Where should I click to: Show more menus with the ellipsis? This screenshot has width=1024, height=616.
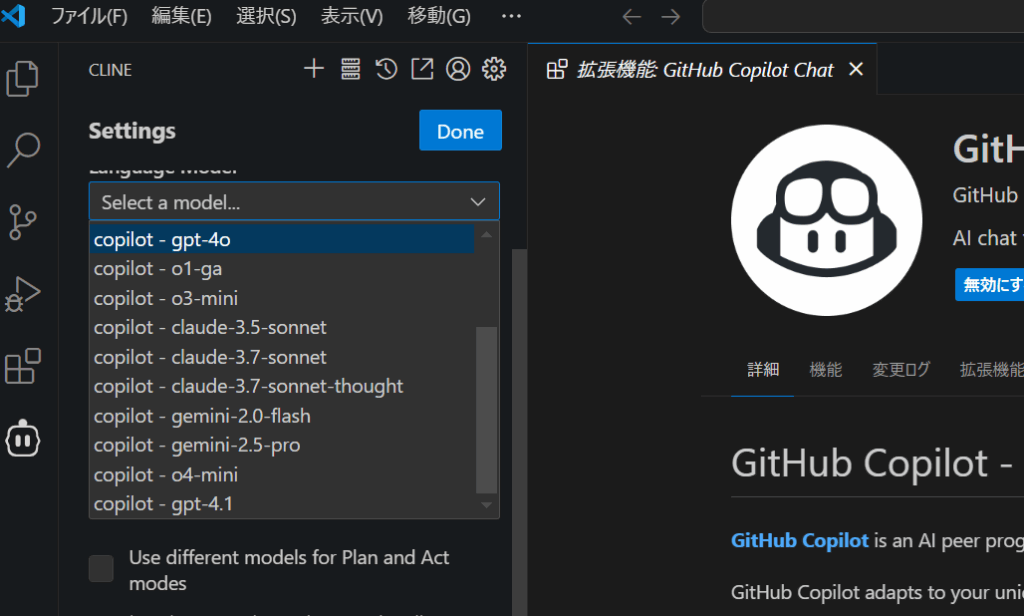point(511,16)
